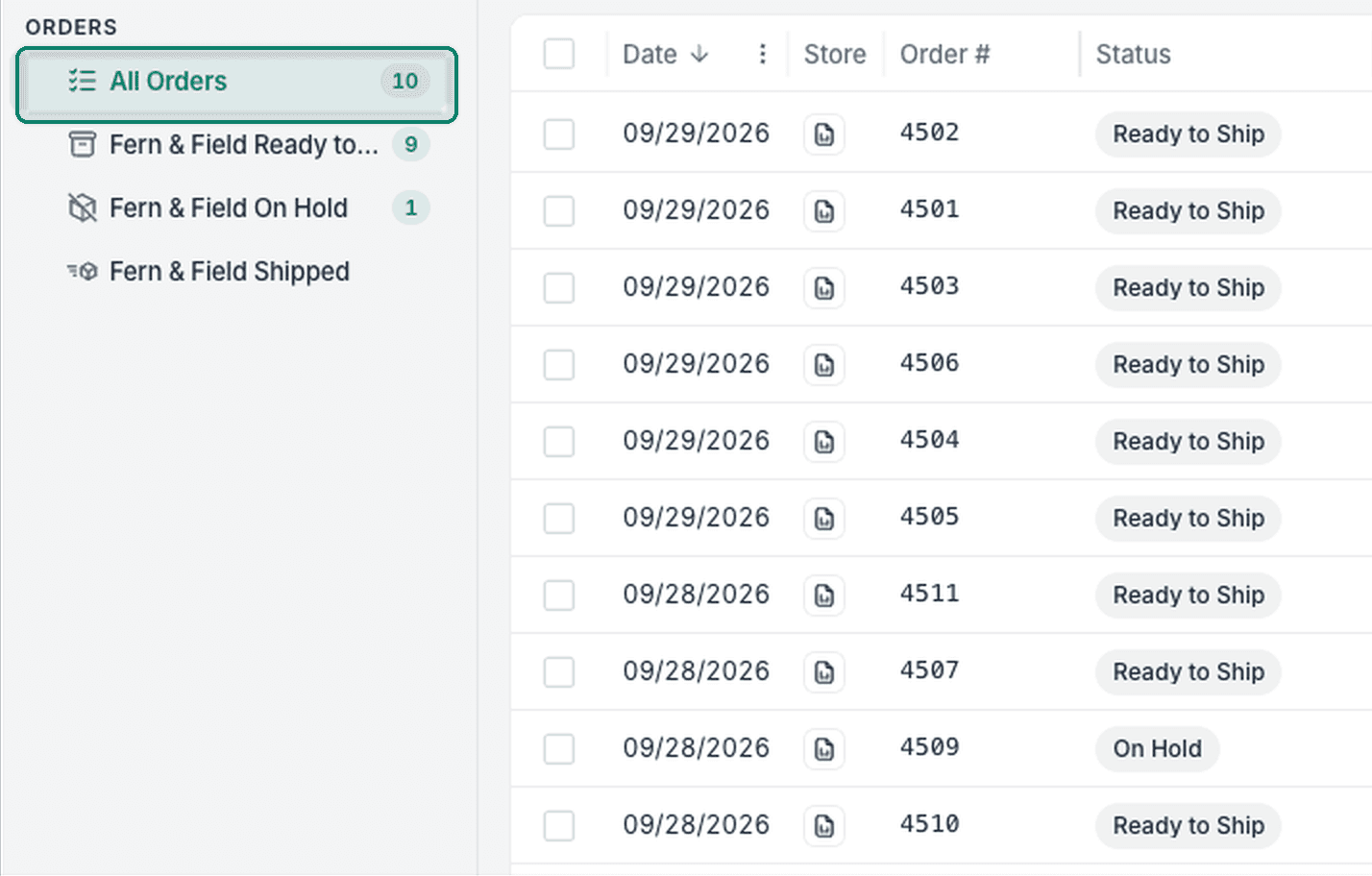Open store icon for order 4507
This screenshot has height=876, width=1372.
pos(824,672)
